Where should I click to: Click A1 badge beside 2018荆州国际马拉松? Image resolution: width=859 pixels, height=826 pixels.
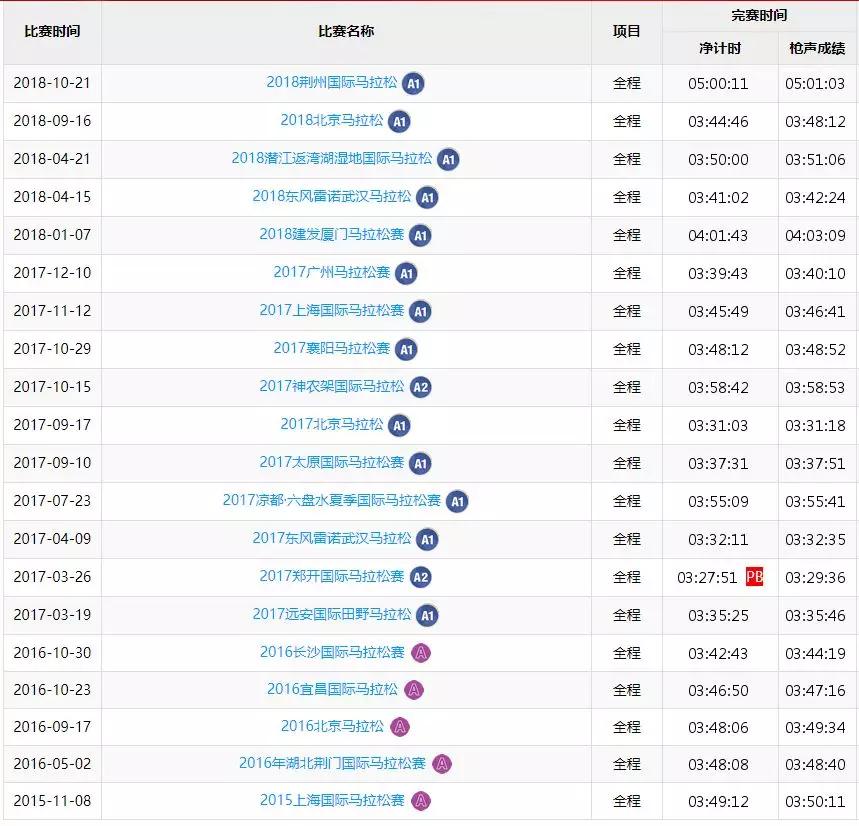point(413,84)
